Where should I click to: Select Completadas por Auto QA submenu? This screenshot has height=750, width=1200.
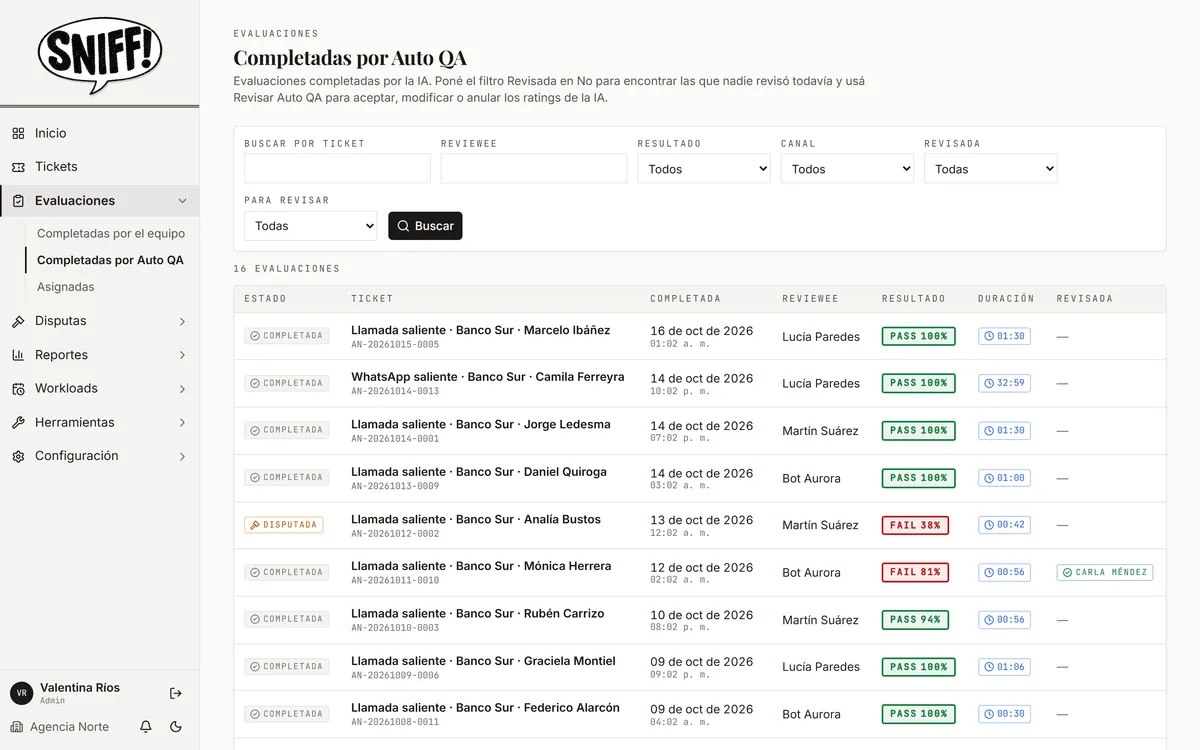(x=110, y=260)
